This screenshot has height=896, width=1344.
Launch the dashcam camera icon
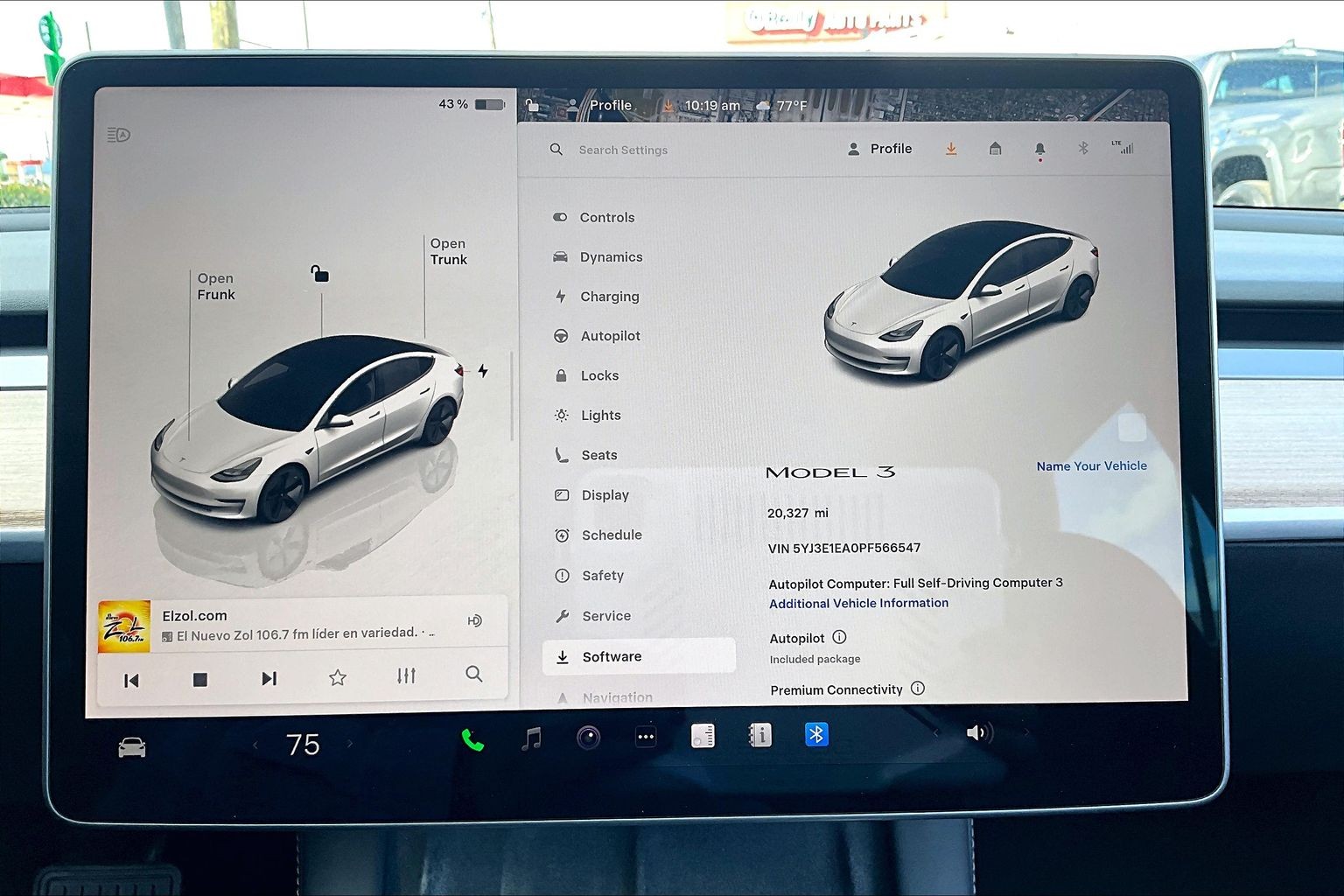588,738
